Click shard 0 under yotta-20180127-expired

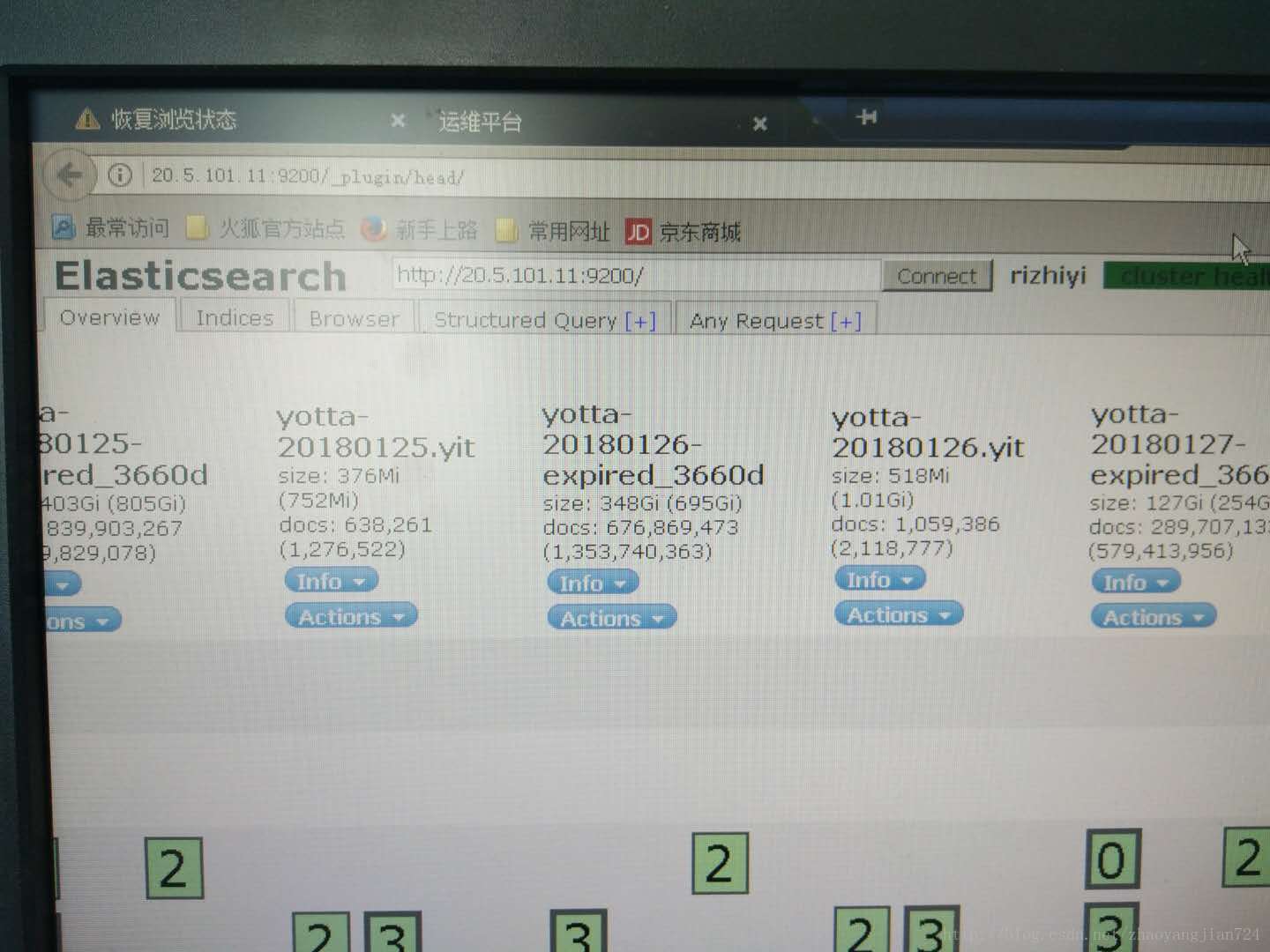coord(1113,859)
